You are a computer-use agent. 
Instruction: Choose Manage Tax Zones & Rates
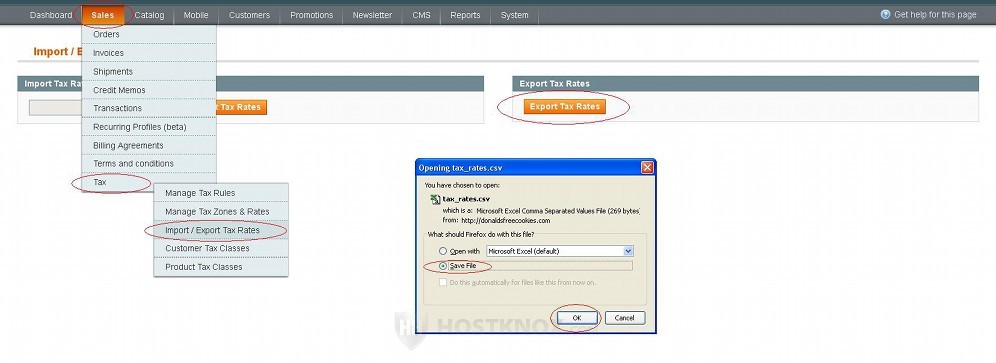point(221,211)
